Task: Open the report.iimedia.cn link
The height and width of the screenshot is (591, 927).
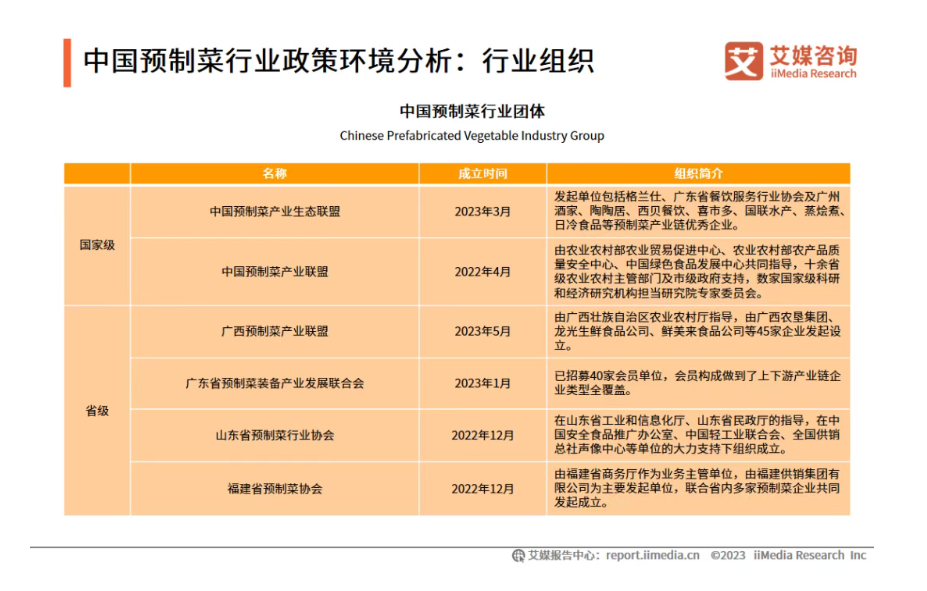Action: point(652,556)
